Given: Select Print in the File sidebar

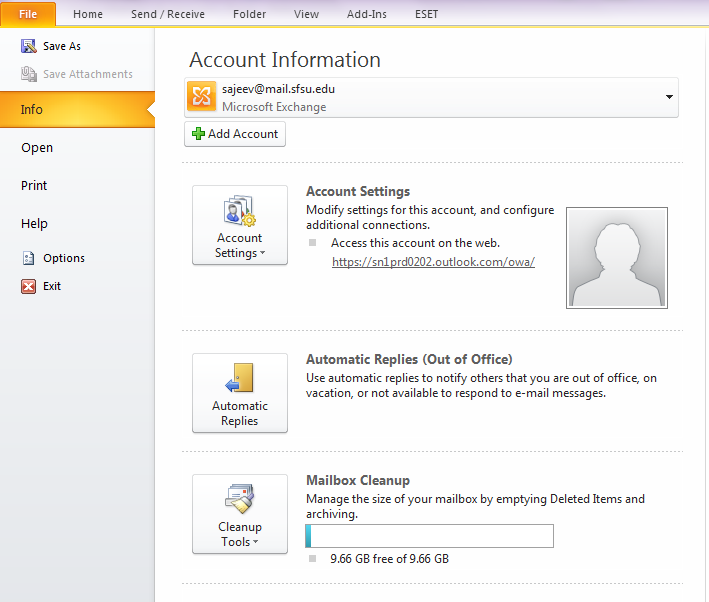Looking at the screenshot, I should (x=34, y=186).
